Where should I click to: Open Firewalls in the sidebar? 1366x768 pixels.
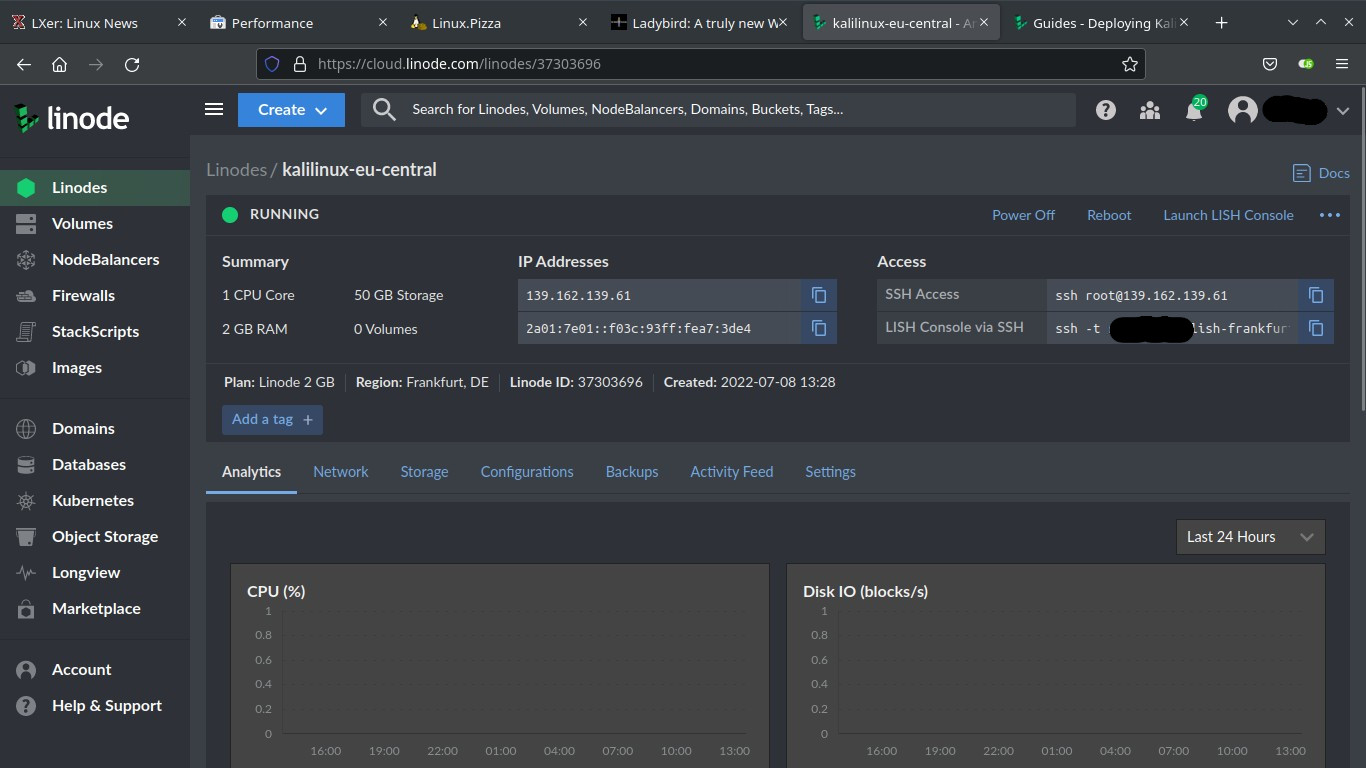[x=95, y=296]
